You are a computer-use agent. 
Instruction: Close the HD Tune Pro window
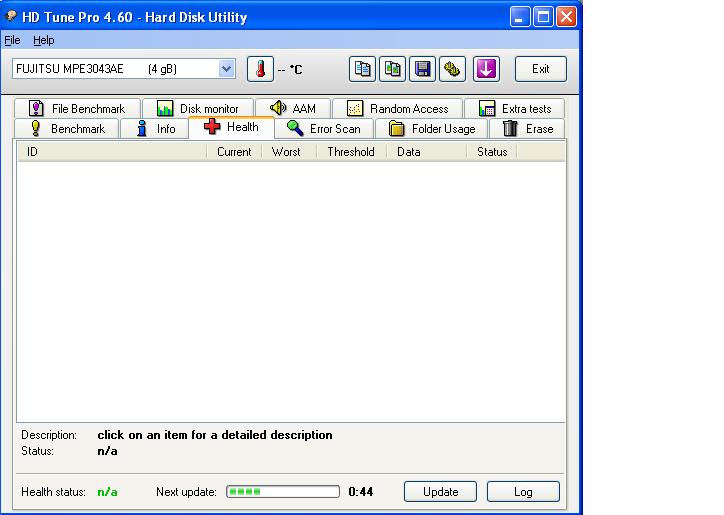point(567,17)
